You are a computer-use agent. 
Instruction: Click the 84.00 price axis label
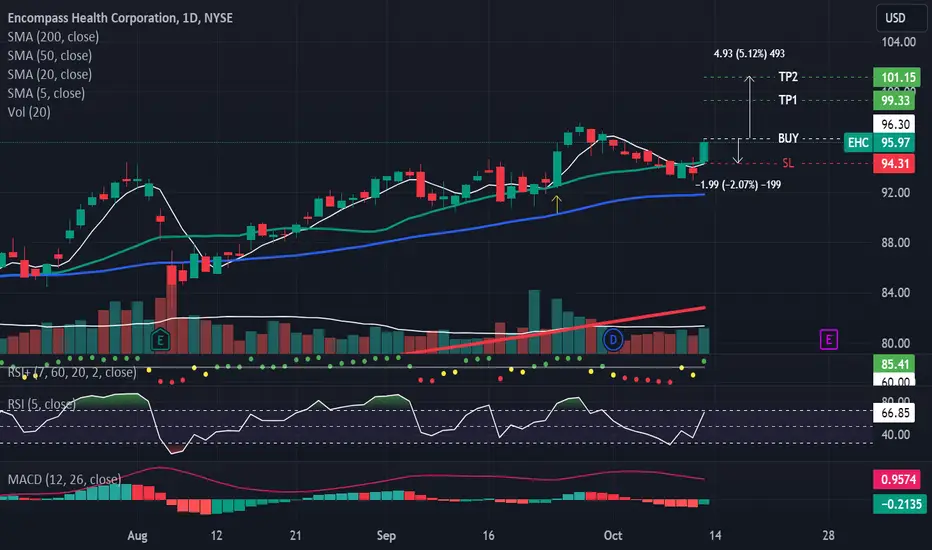pyautogui.click(x=896, y=293)
